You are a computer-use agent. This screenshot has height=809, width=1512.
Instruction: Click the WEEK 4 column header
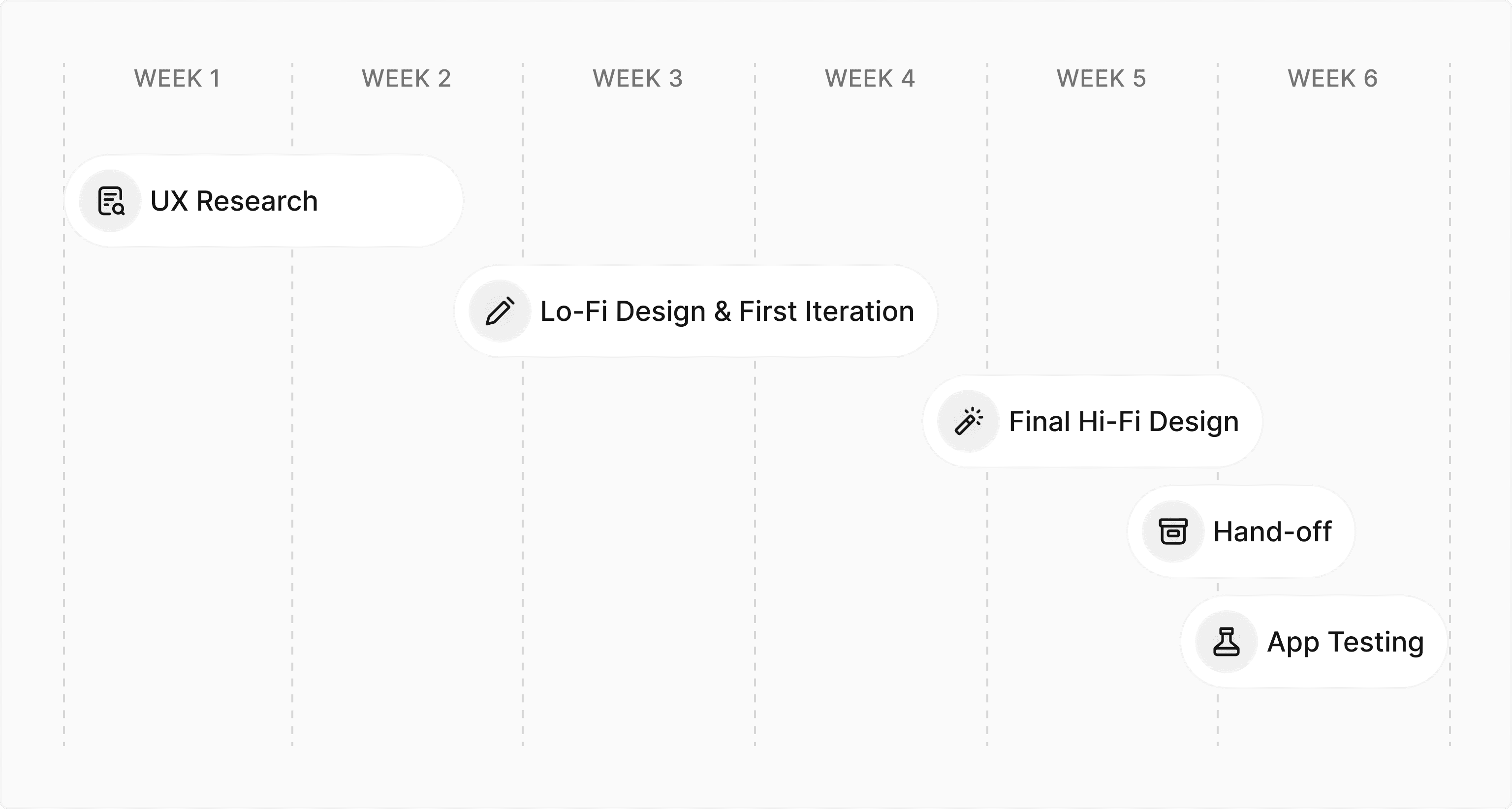(870, 79)
